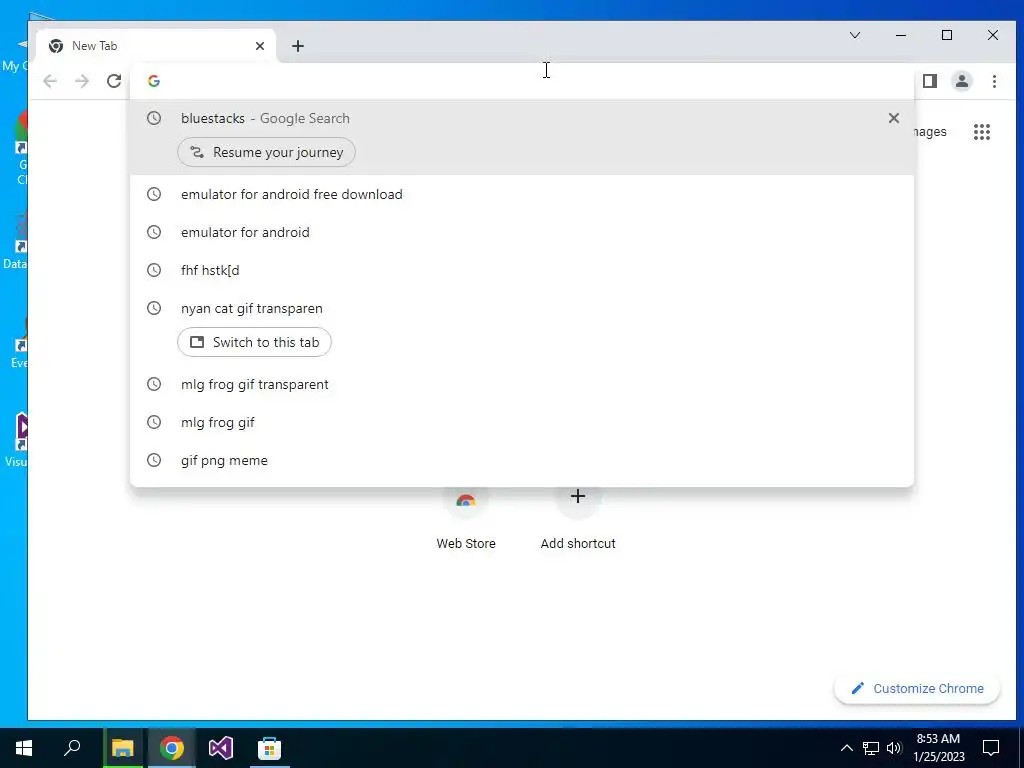Go forward using the forward arrow

[x=82, y=81]
